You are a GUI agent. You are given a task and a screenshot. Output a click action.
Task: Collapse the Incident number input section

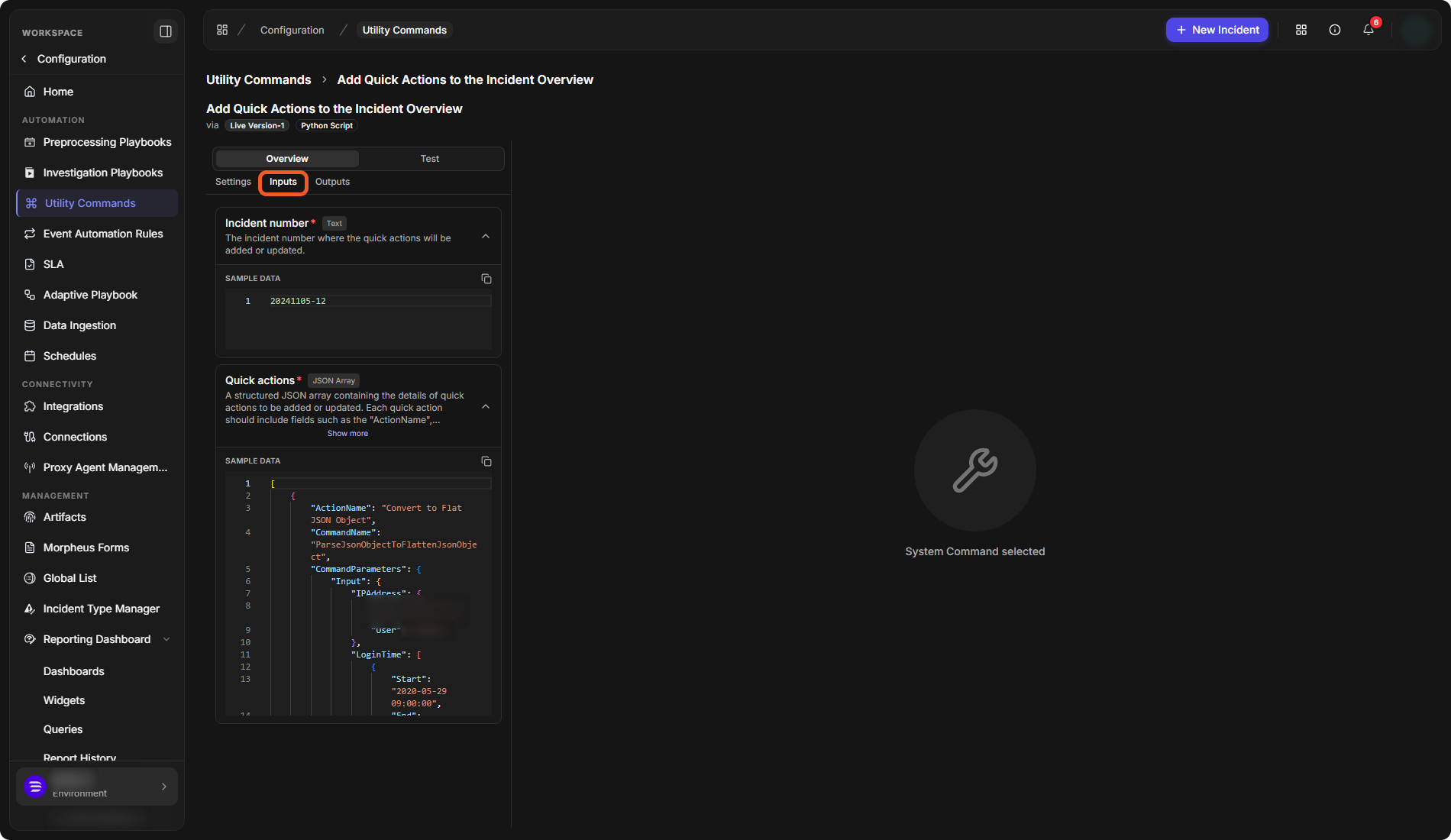pos(486,237)
